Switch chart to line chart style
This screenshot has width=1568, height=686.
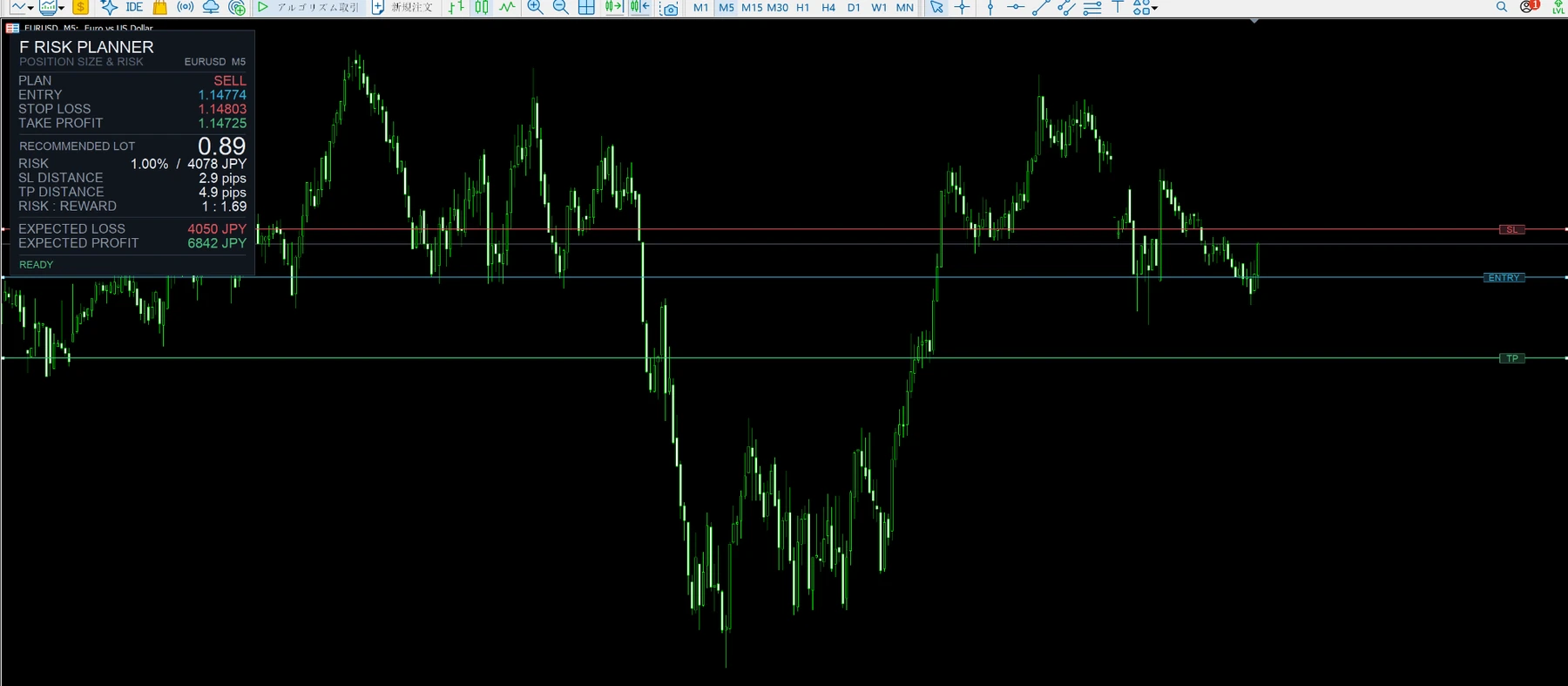(x=507, y=7)
